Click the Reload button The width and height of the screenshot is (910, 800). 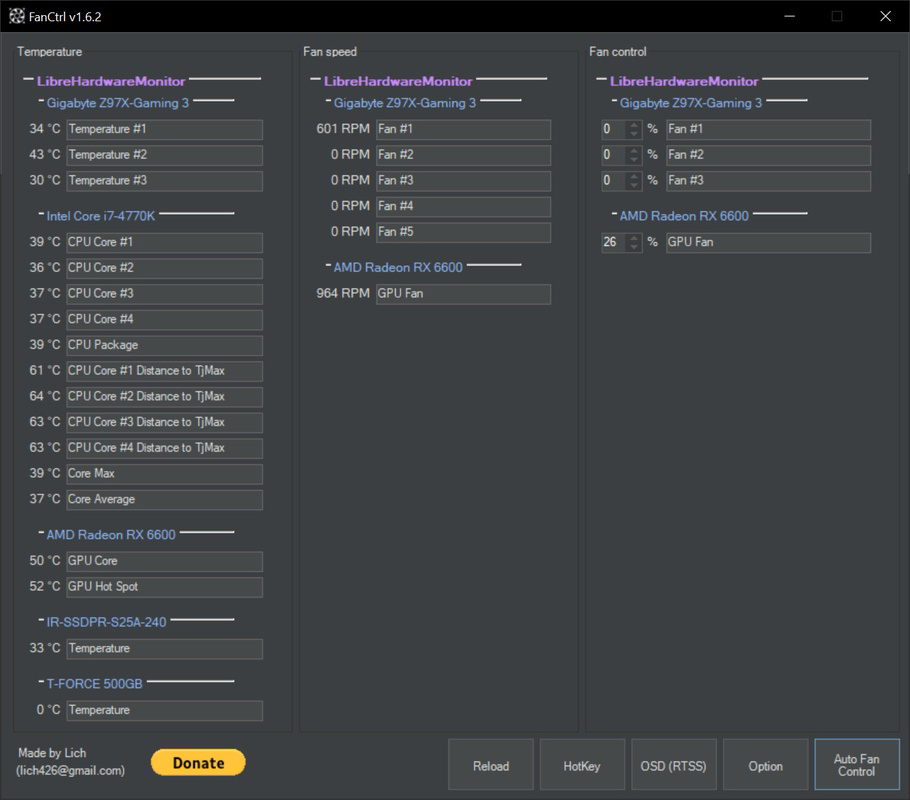click(491, 765)
